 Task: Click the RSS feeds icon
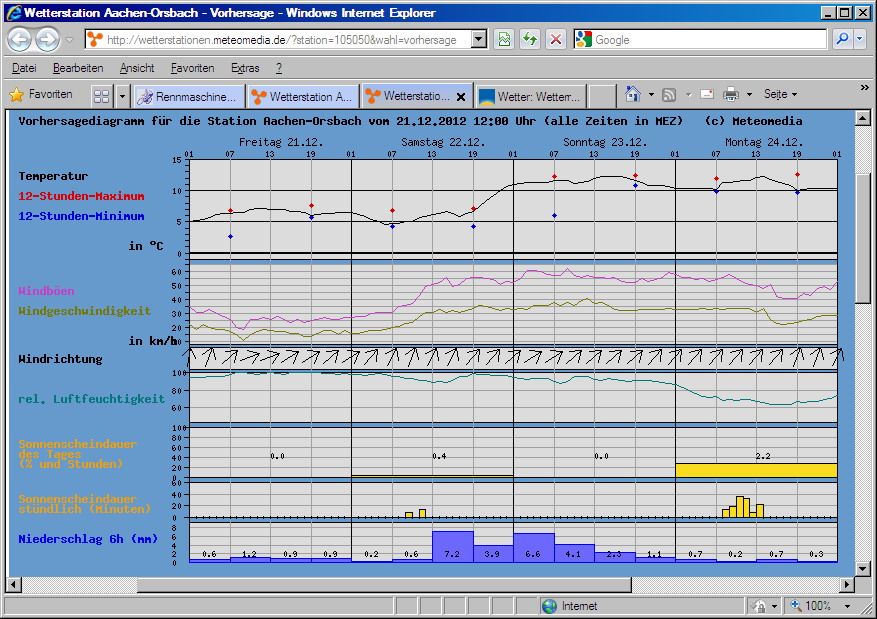(x=670, y=95)
